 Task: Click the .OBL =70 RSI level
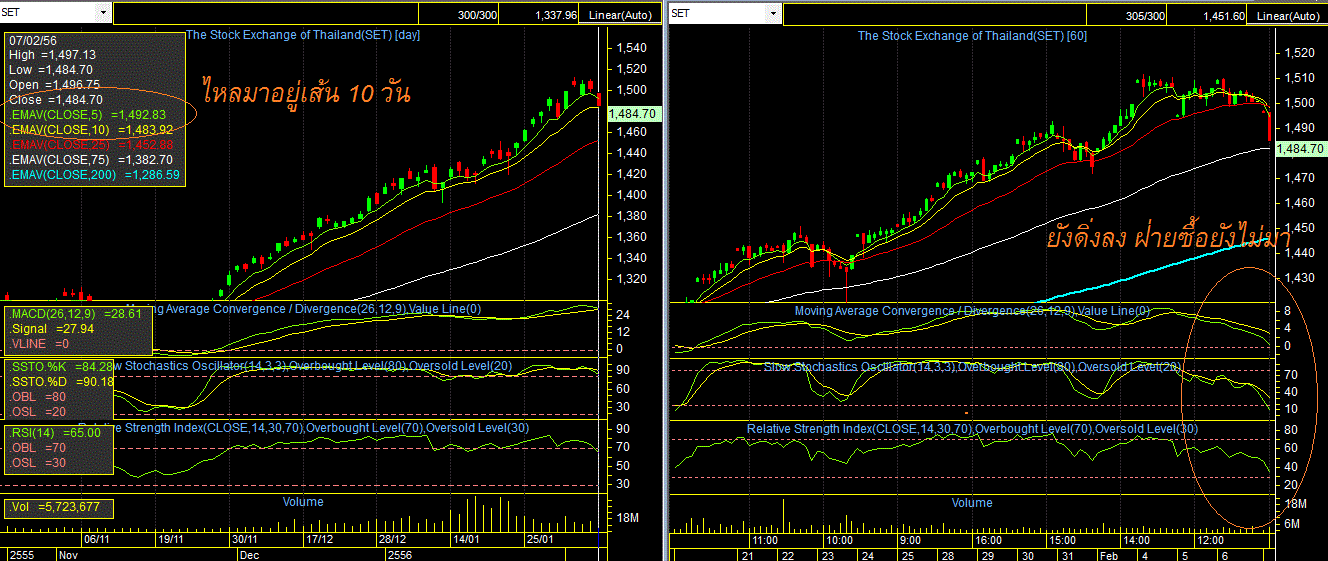point(38,448)
